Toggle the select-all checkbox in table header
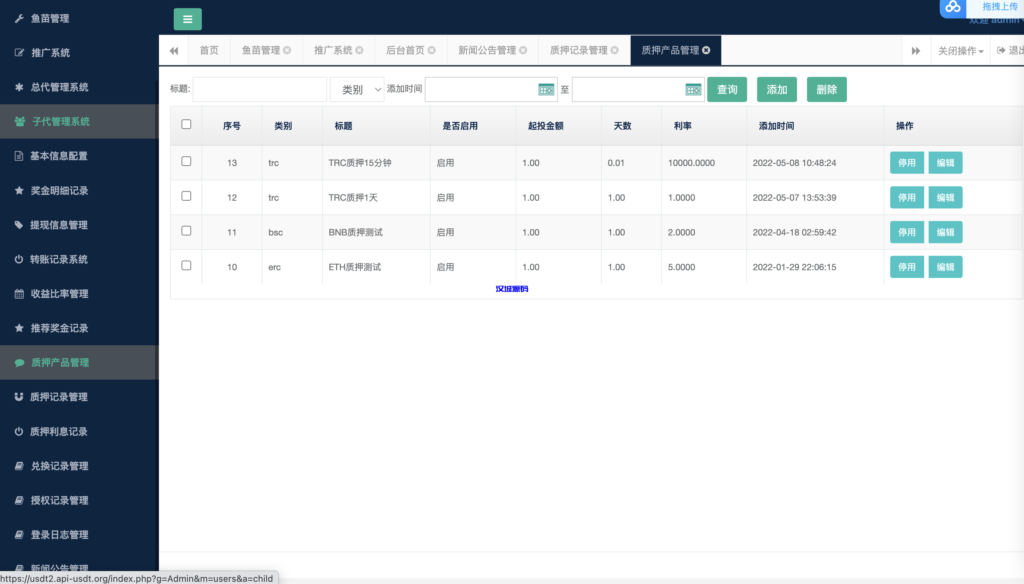The image size is (1024, 584). coord(186,124)
